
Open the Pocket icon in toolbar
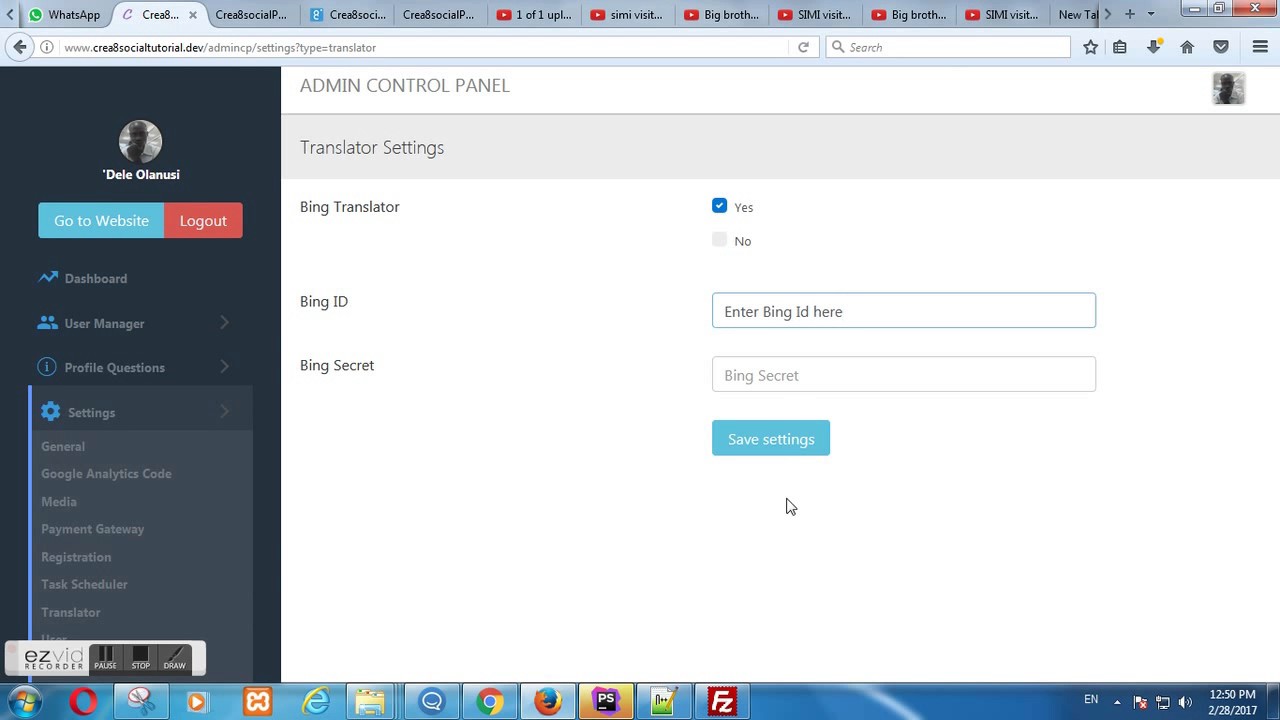point(1221,47)
